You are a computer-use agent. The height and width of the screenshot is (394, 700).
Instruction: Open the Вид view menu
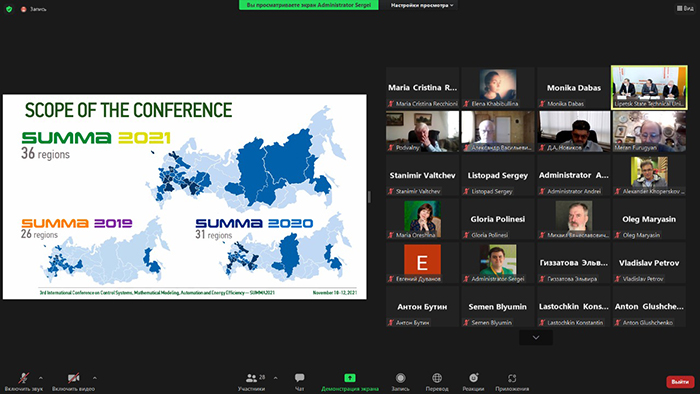tap(685, 8)
